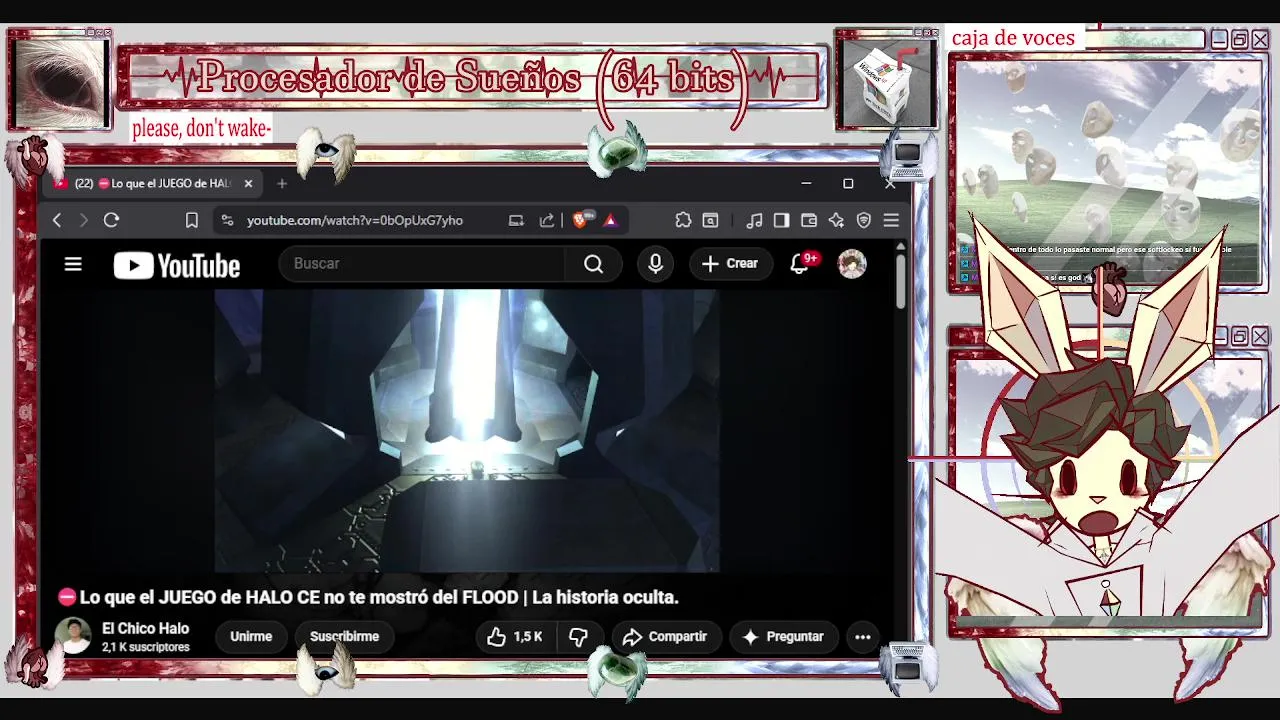Start voice search with the microphone
The width and height of the screenshot is (1280, 720).
pos(655,264)
